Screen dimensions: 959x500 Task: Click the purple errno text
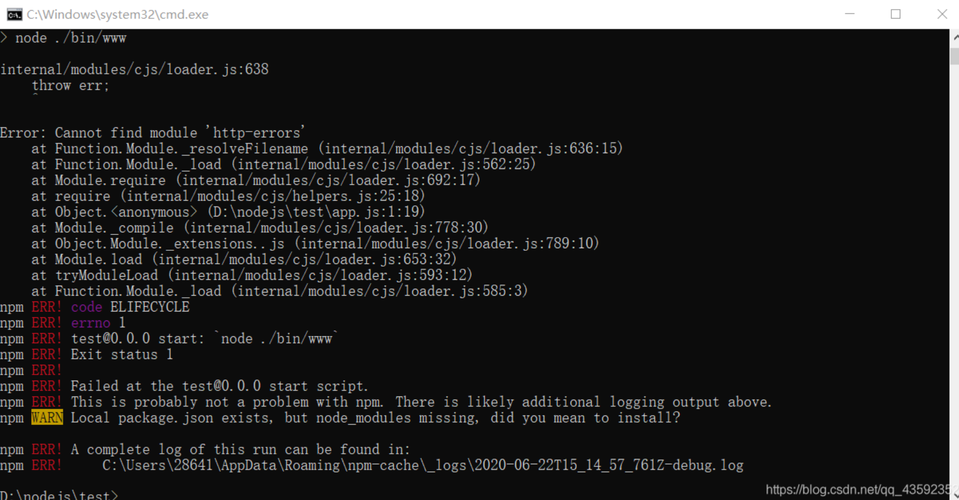(91, 323)
